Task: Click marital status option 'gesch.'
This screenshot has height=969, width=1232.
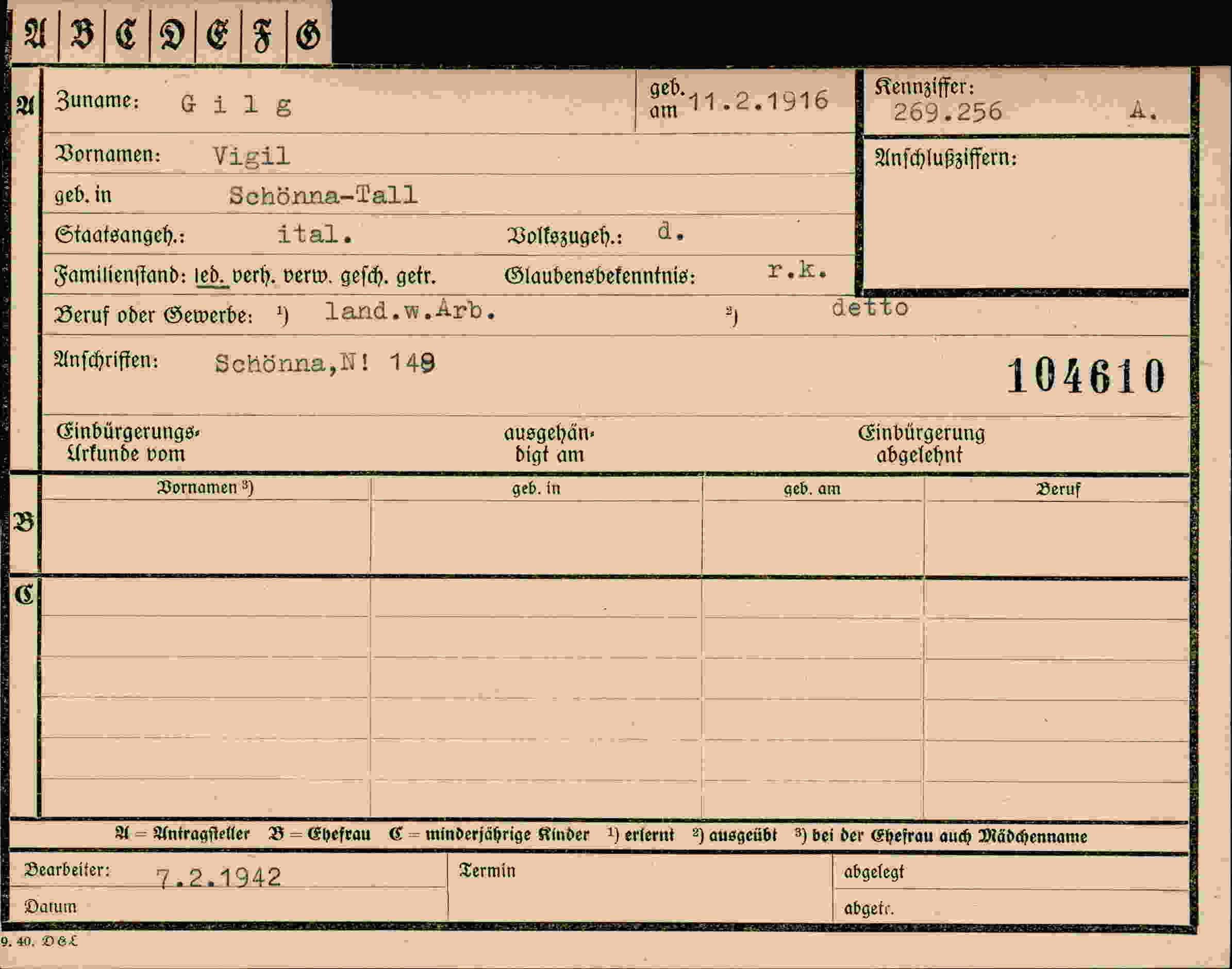Action: point(364,277)
